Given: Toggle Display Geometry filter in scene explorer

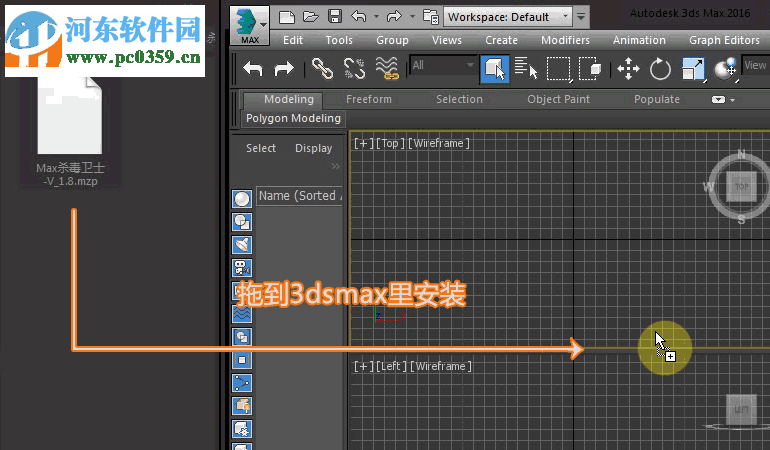Looking at the screenshot, I should coord(242,198).
